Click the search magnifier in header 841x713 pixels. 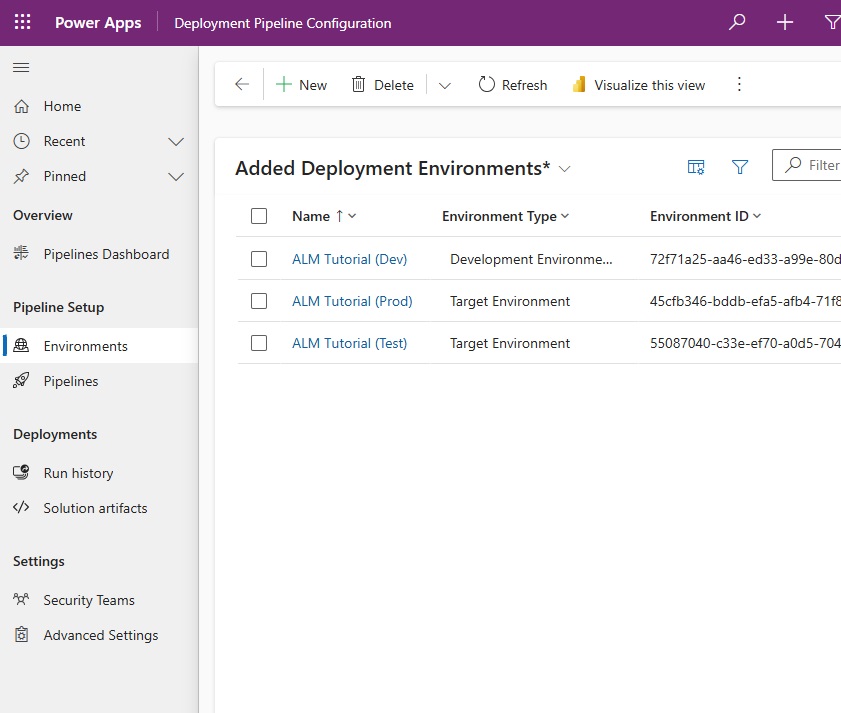click(737, 23)
